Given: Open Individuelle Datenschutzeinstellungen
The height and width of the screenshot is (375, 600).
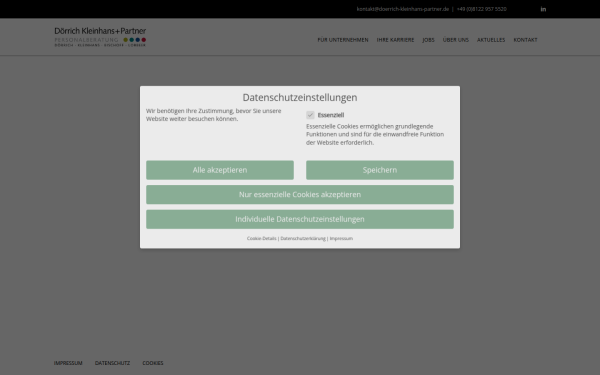Looking at the screenshot, I should pyautogui.click(x=300, y=219).
